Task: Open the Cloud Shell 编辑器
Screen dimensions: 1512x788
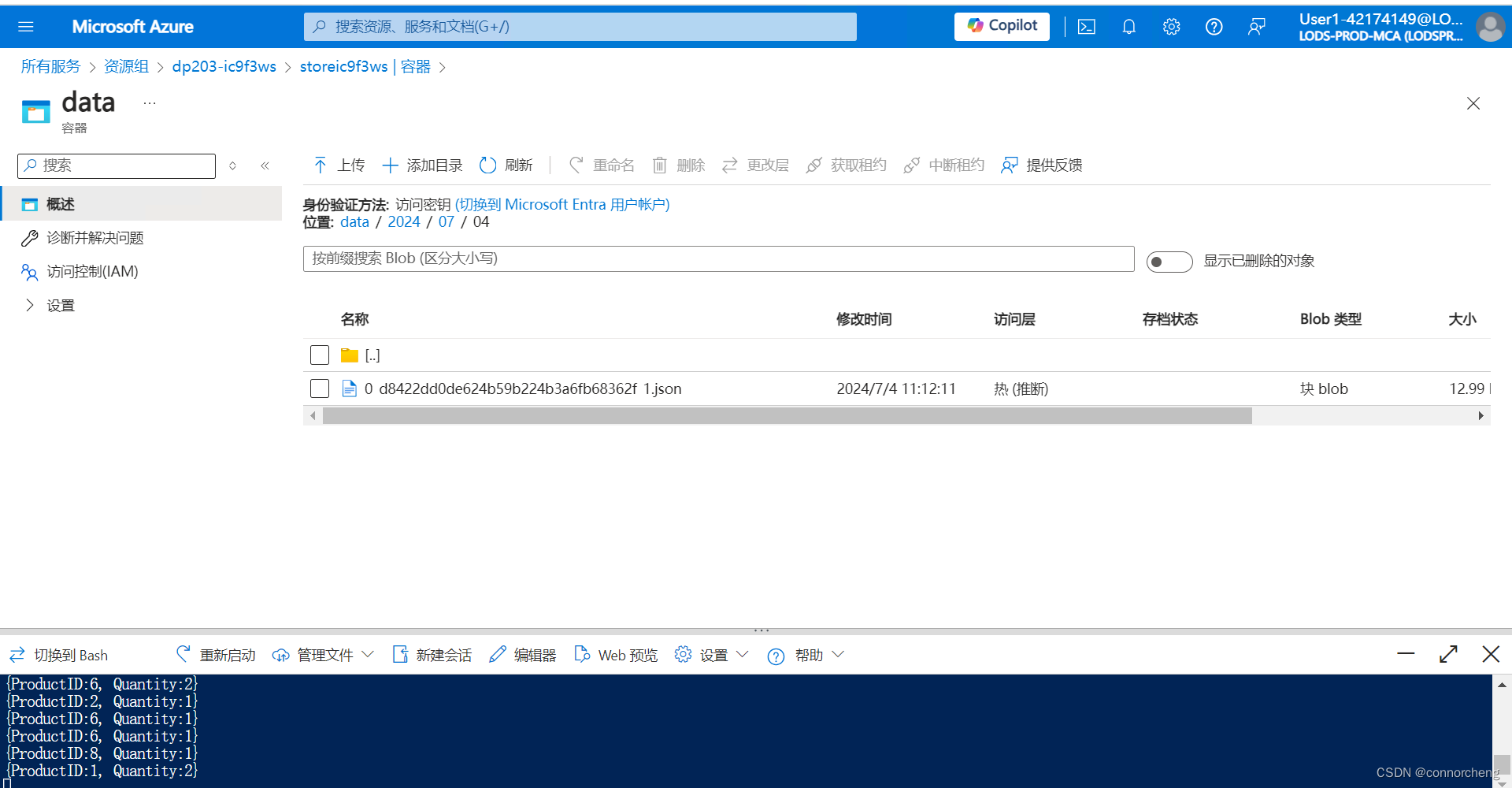Action: click(522, 655)
